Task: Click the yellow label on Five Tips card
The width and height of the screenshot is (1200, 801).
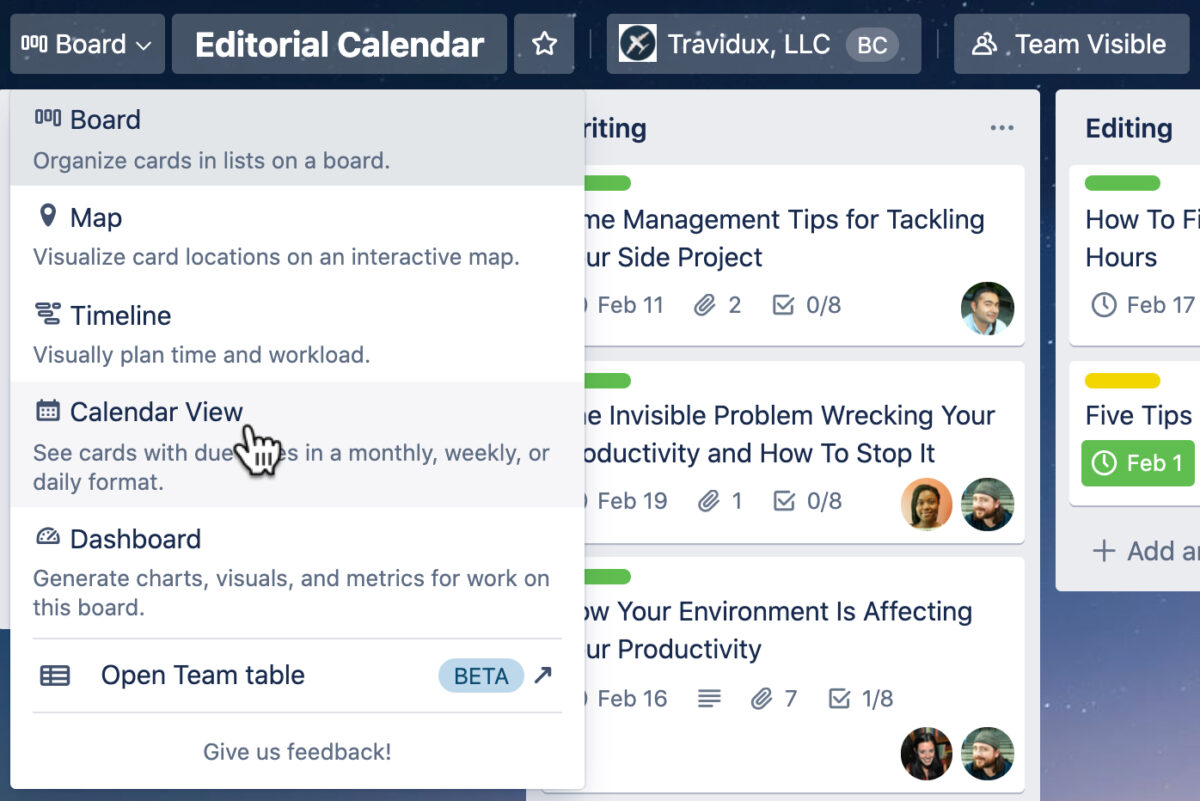Action: tap(1122, 381)
